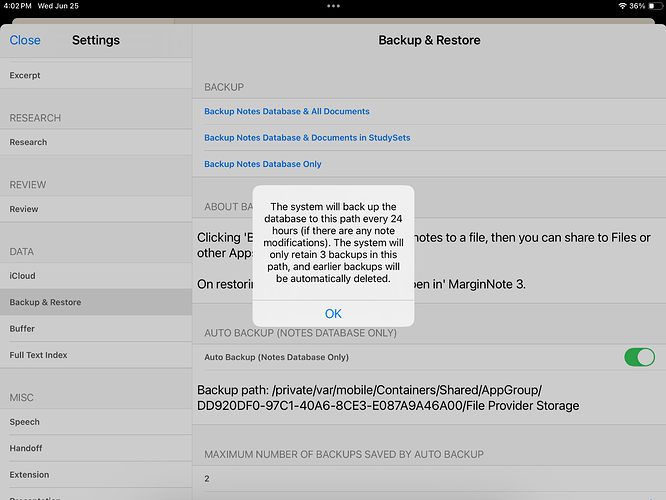Open Extension settings
This screenshot has width=666, height=500.
point(96,475)
